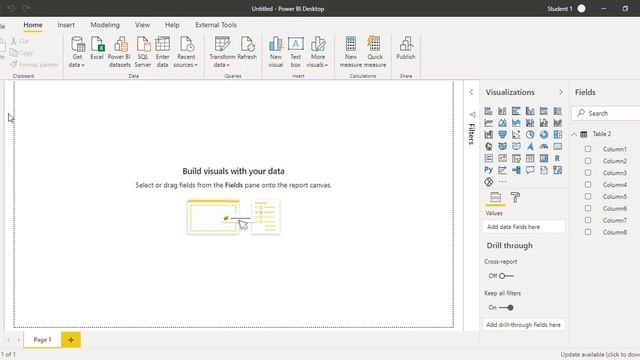Select the Clustered column chart visual
Image resolution: width=640 pixels, height=360 pixels.
click(x=530, y=111)
